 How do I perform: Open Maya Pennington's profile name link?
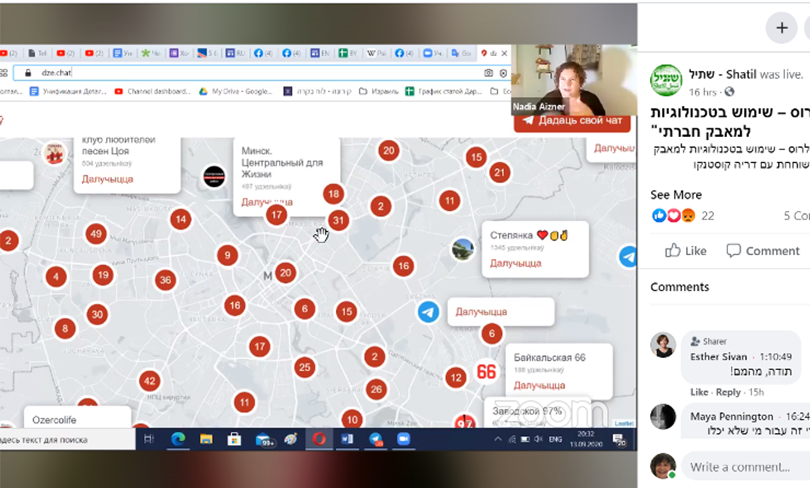coord(731,416)
